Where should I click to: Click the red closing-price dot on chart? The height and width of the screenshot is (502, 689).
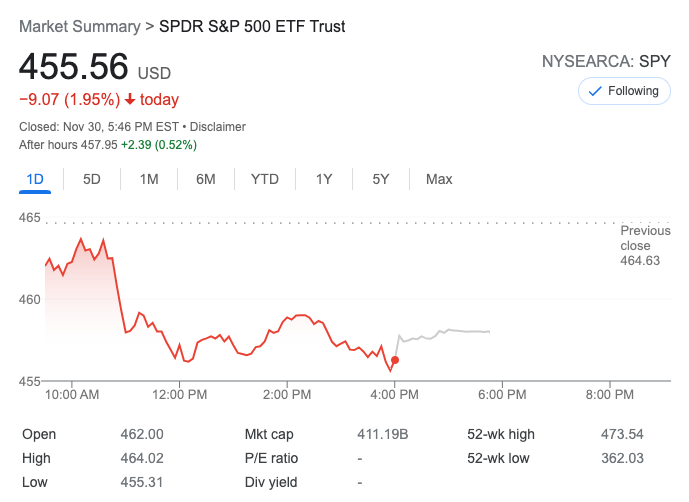(x=396, y=360)
